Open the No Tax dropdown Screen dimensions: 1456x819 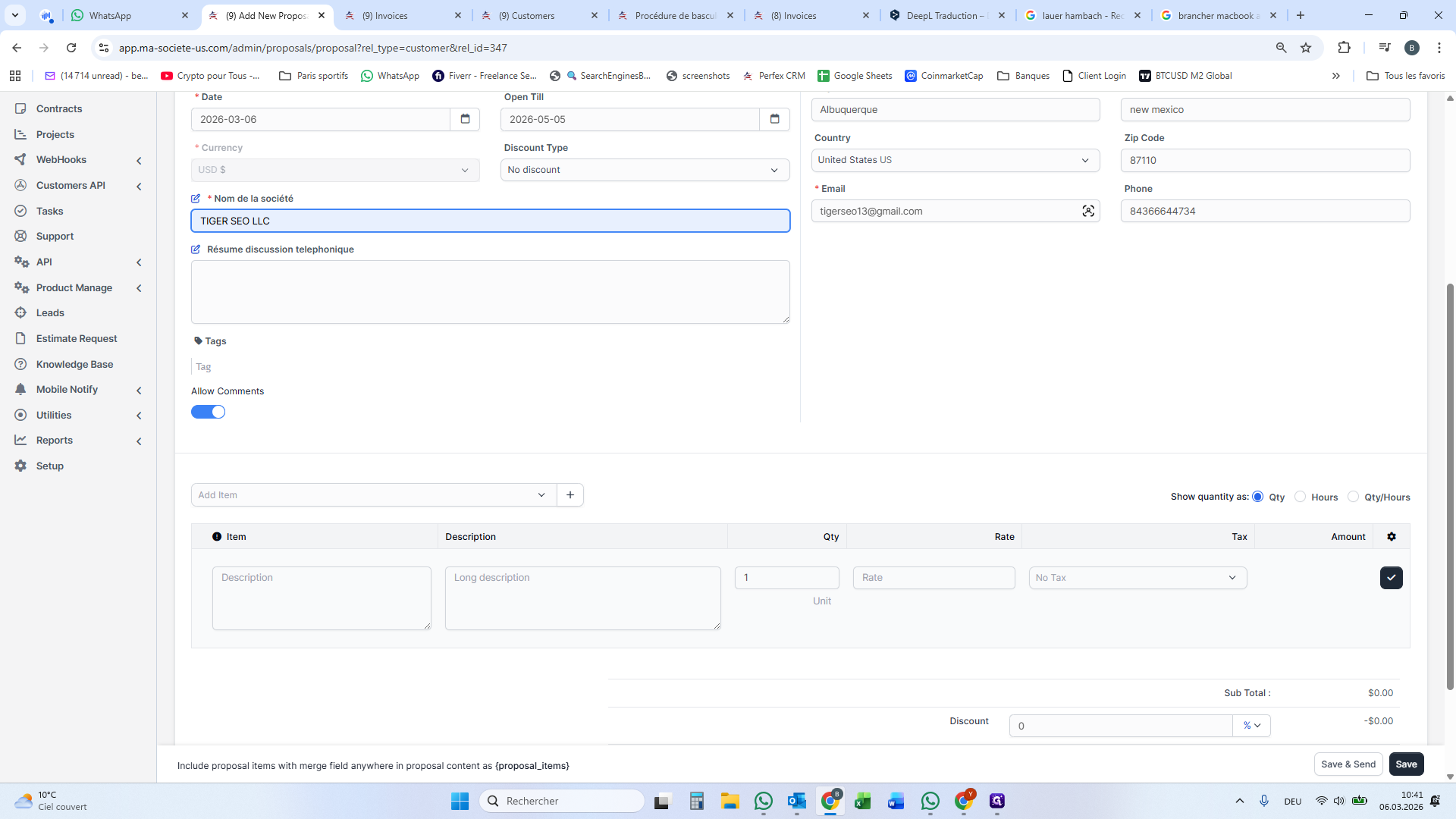[x=1137, y=578]
